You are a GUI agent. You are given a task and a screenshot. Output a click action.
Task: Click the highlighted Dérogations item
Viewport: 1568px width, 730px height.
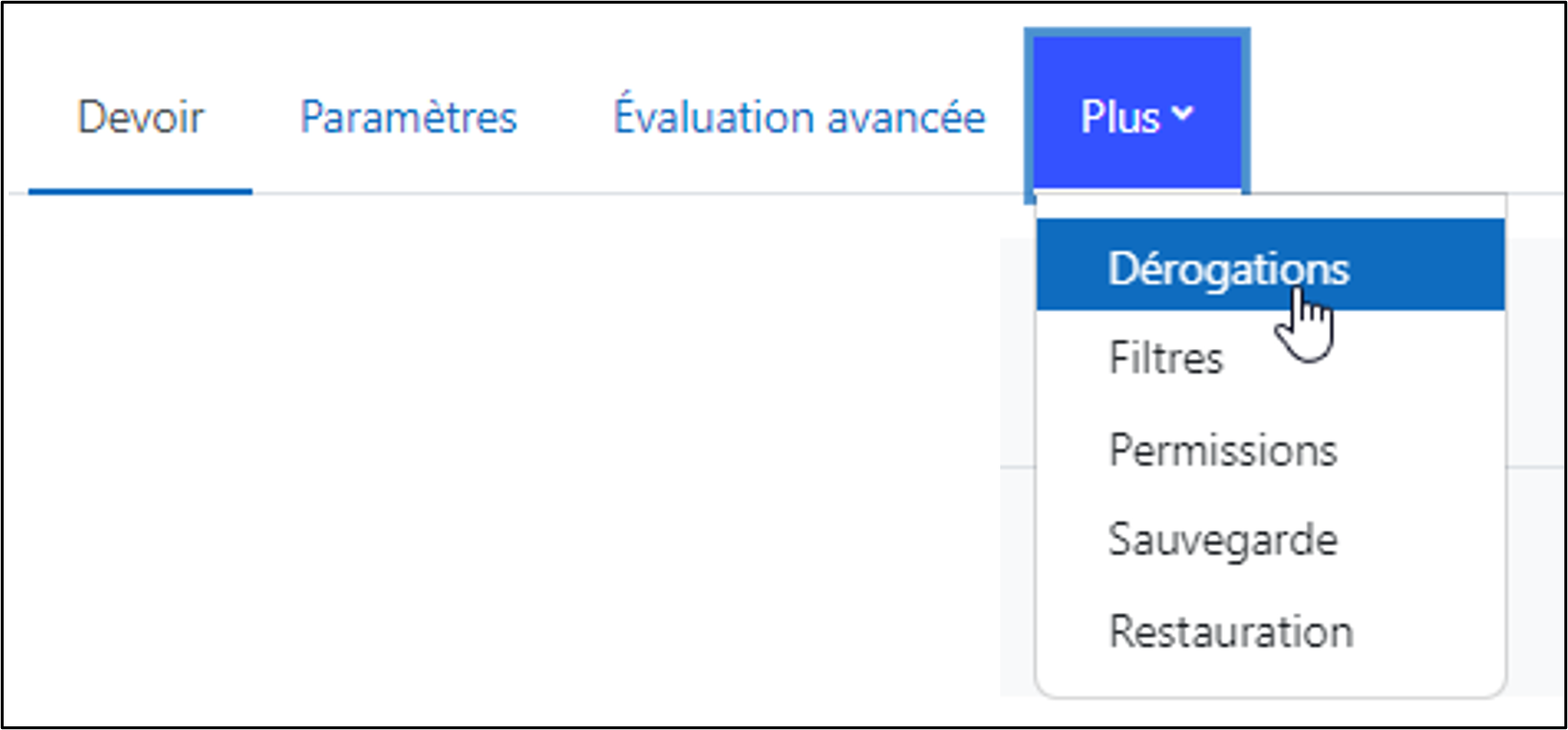1229,269
